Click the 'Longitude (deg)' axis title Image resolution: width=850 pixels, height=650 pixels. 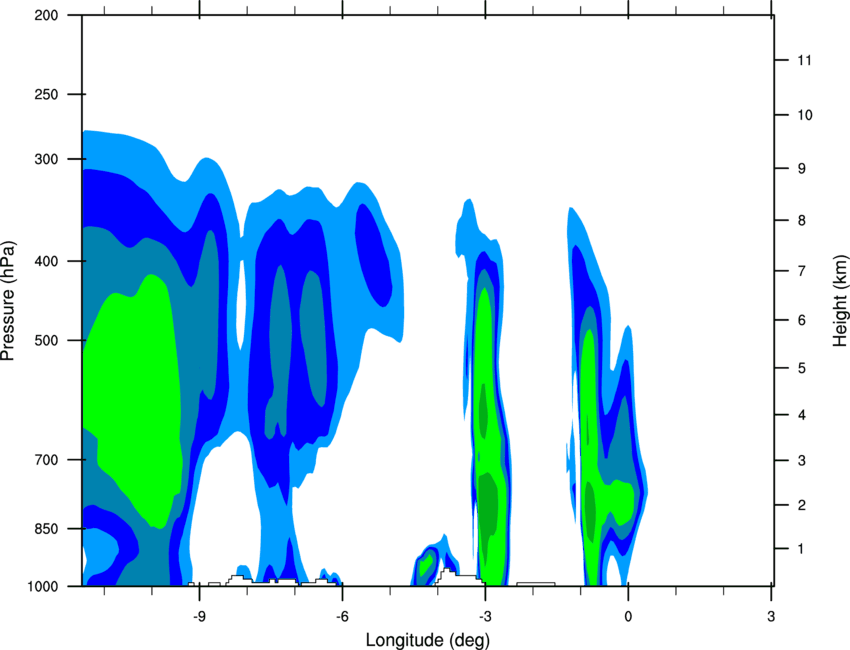tap(428, 640)
